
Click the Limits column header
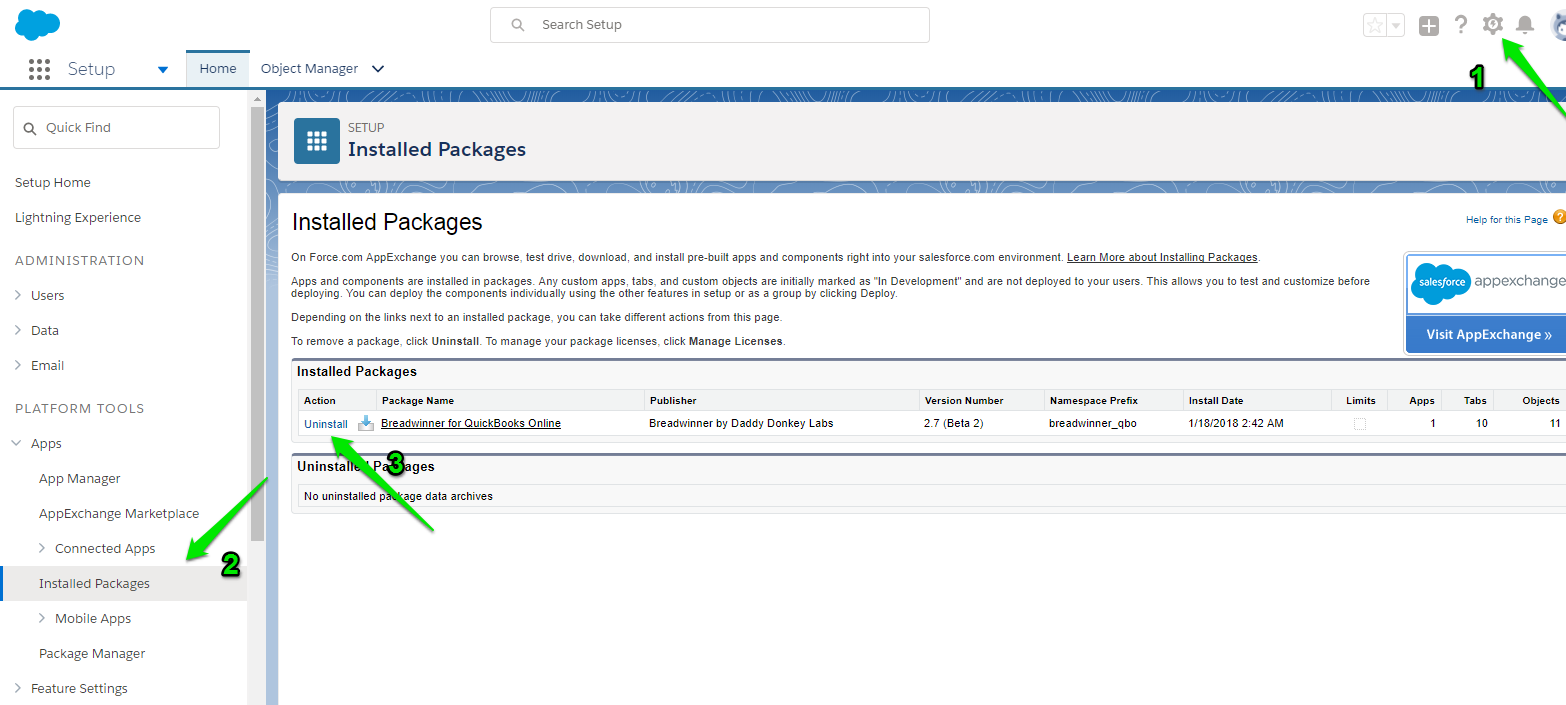(x=1361, y=400)
